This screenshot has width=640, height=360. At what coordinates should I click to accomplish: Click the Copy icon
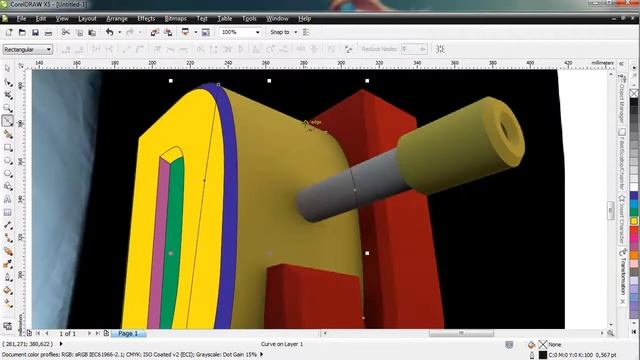80,32
